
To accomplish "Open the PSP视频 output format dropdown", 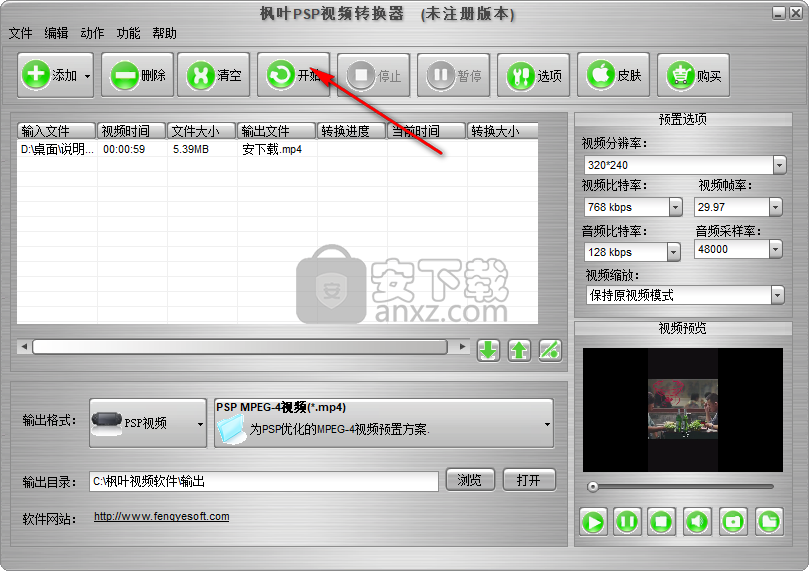I will 148,423.
